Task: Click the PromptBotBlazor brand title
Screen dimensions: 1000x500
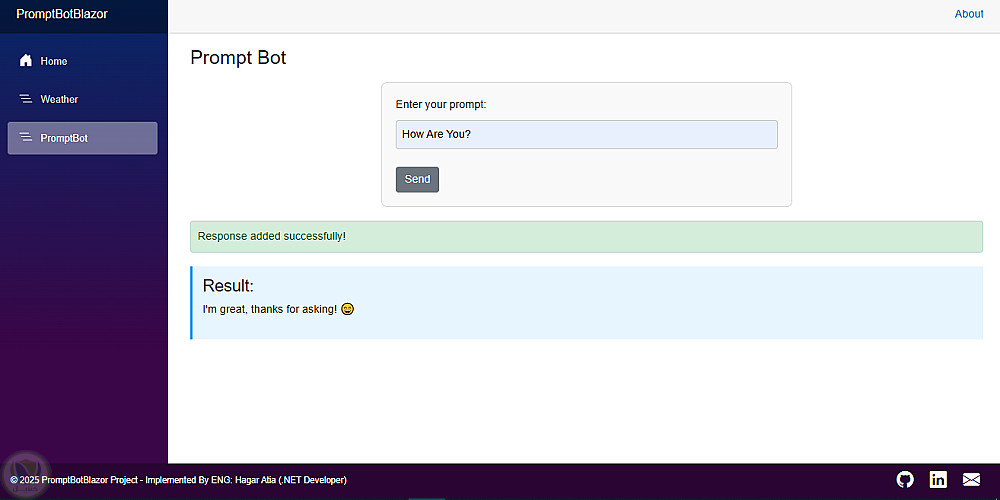Action: [62, 14]
